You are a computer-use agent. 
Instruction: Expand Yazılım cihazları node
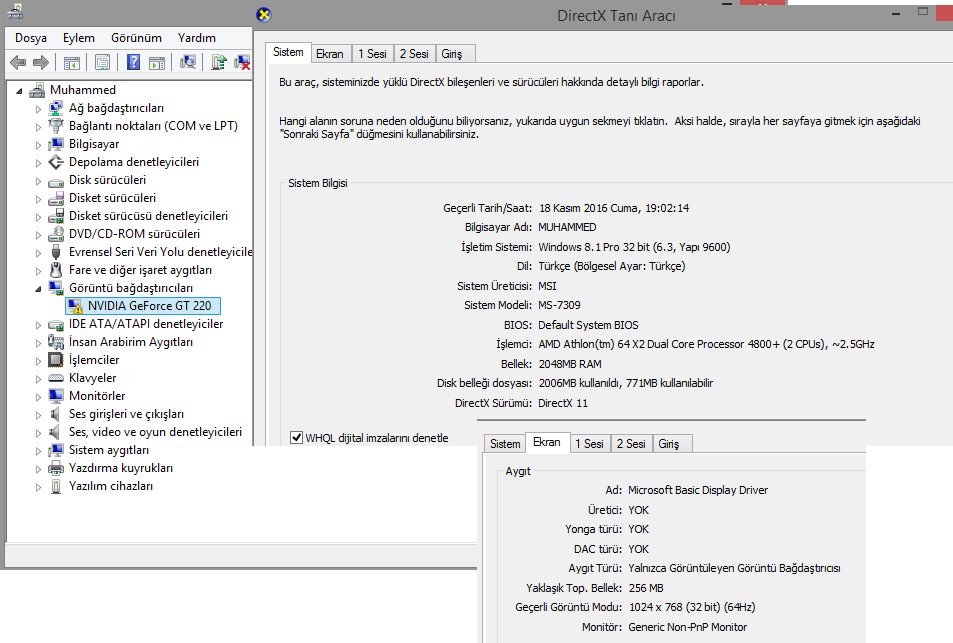tap(38, 487)
